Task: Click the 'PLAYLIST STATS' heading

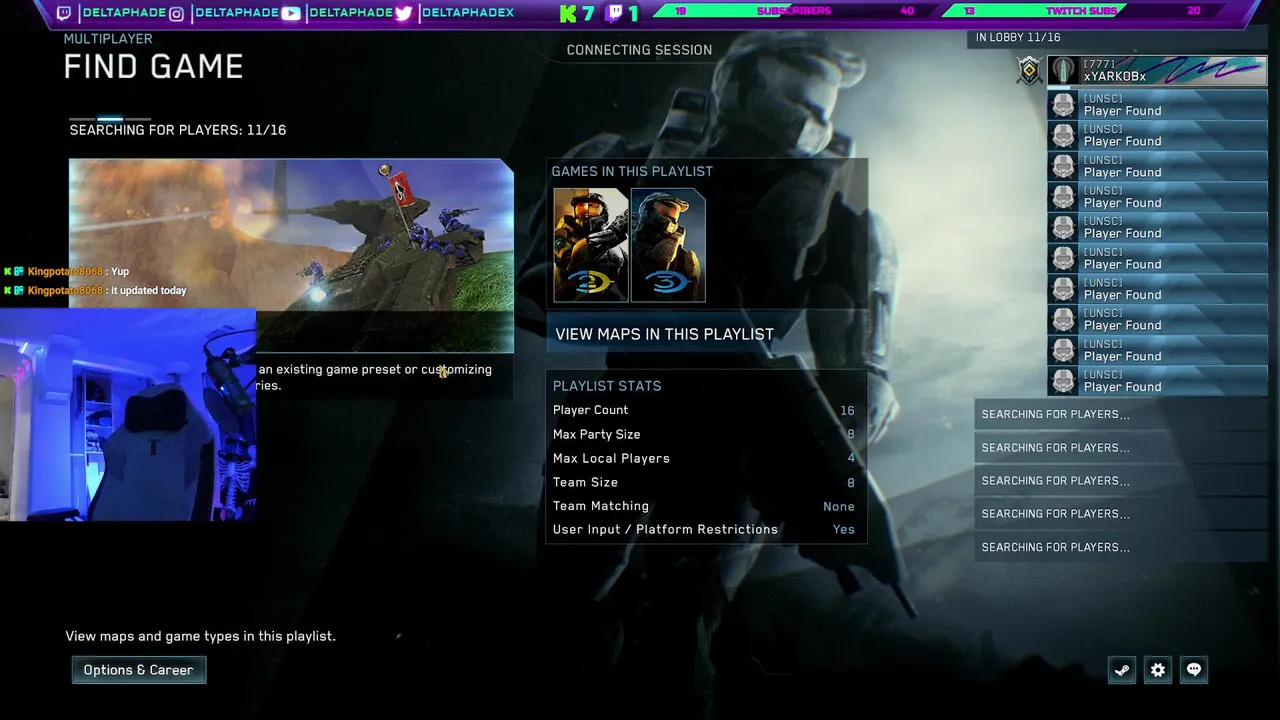Action: point(607,386)
